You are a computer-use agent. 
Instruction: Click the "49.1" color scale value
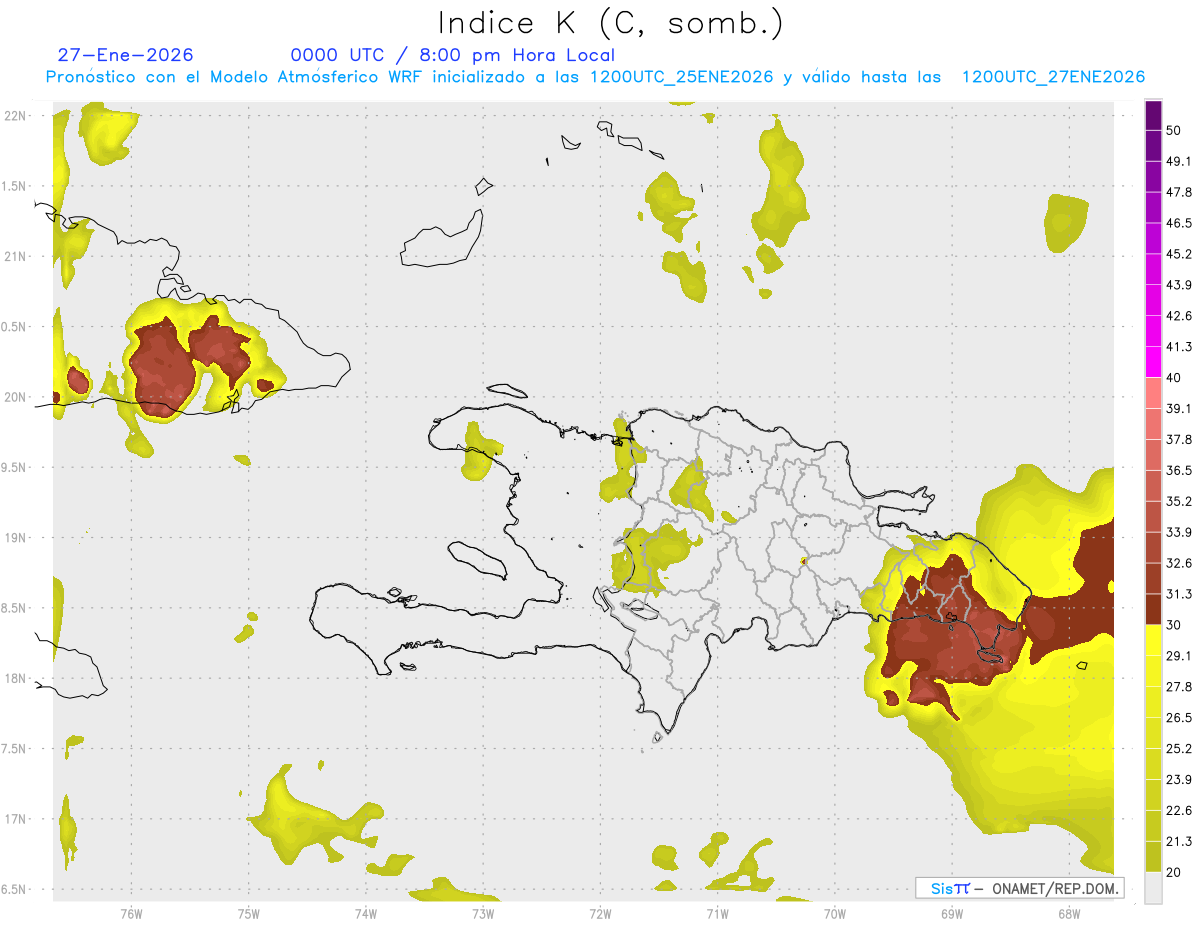tap(1179, 161)
